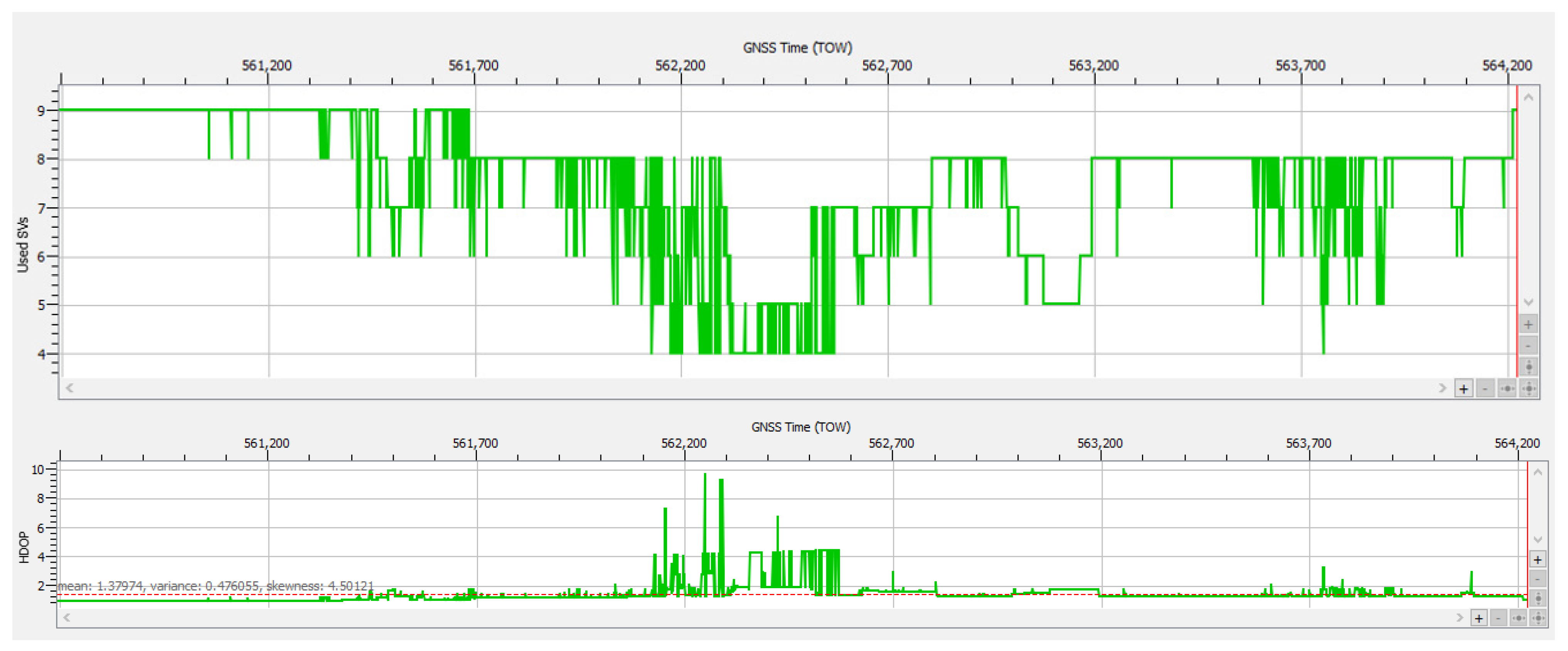
Task: Zoom in vertically on Used SVs chart
Action: click(1528, 324)
